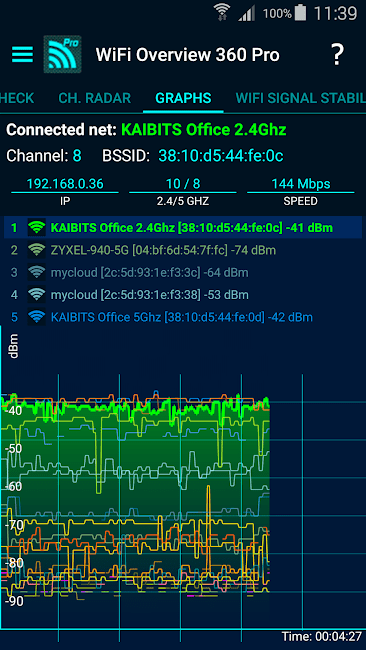Viewport: 366px width, 650px height.
Task: Tap WiFi icon of mycloud -53 dBm entry
Action: (x=37, y=295)
